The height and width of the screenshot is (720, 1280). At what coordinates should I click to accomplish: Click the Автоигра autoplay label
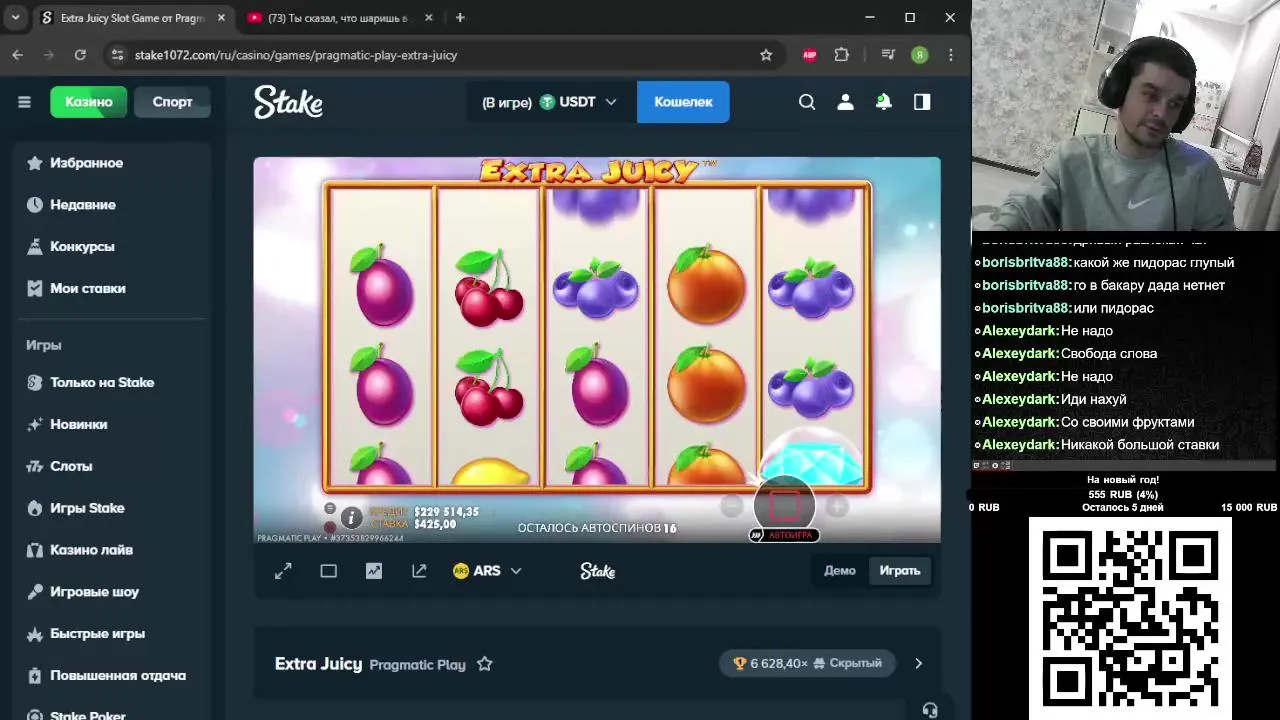click(x=785, y=535)
